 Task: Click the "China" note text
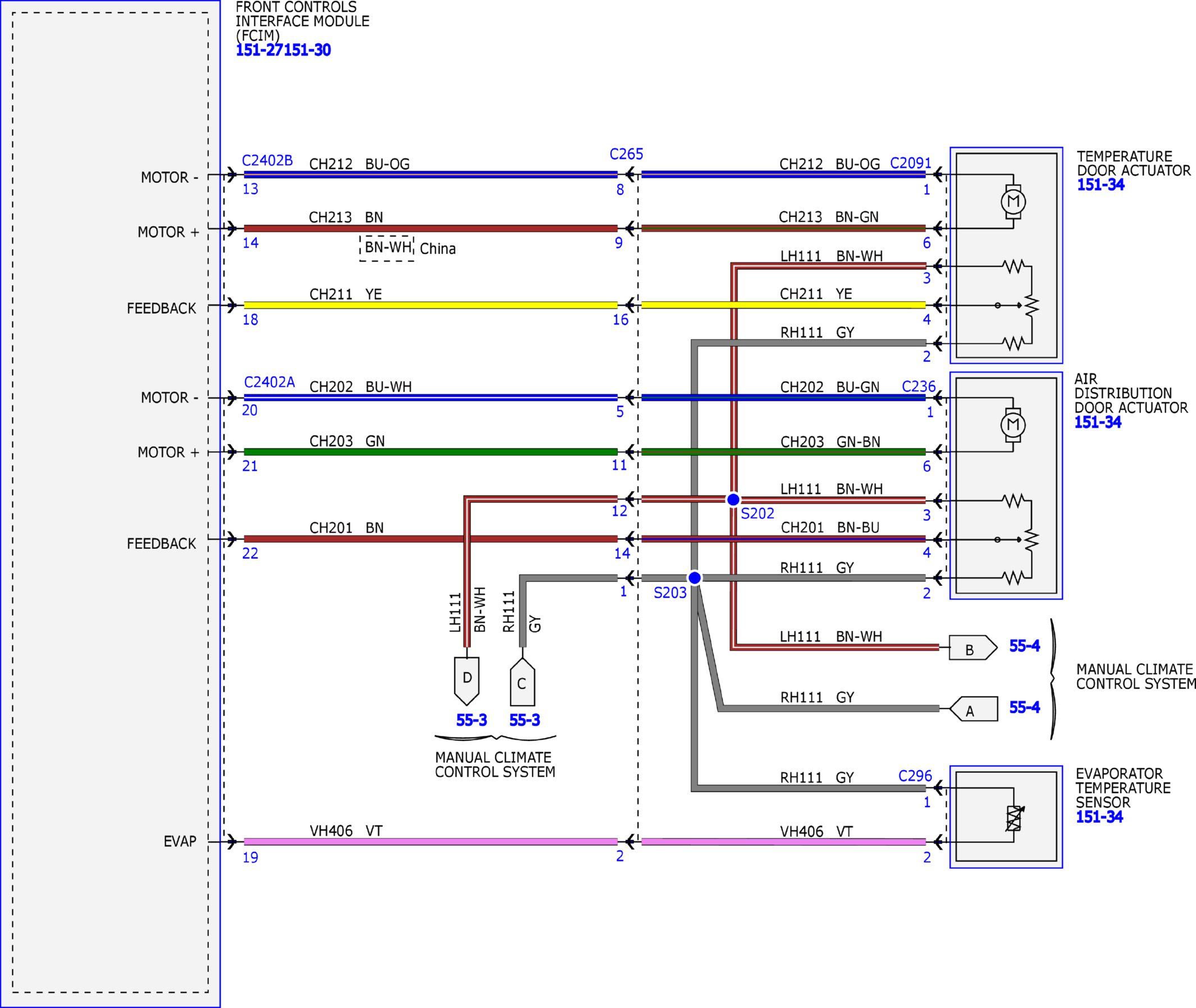[x=438, y=249]
